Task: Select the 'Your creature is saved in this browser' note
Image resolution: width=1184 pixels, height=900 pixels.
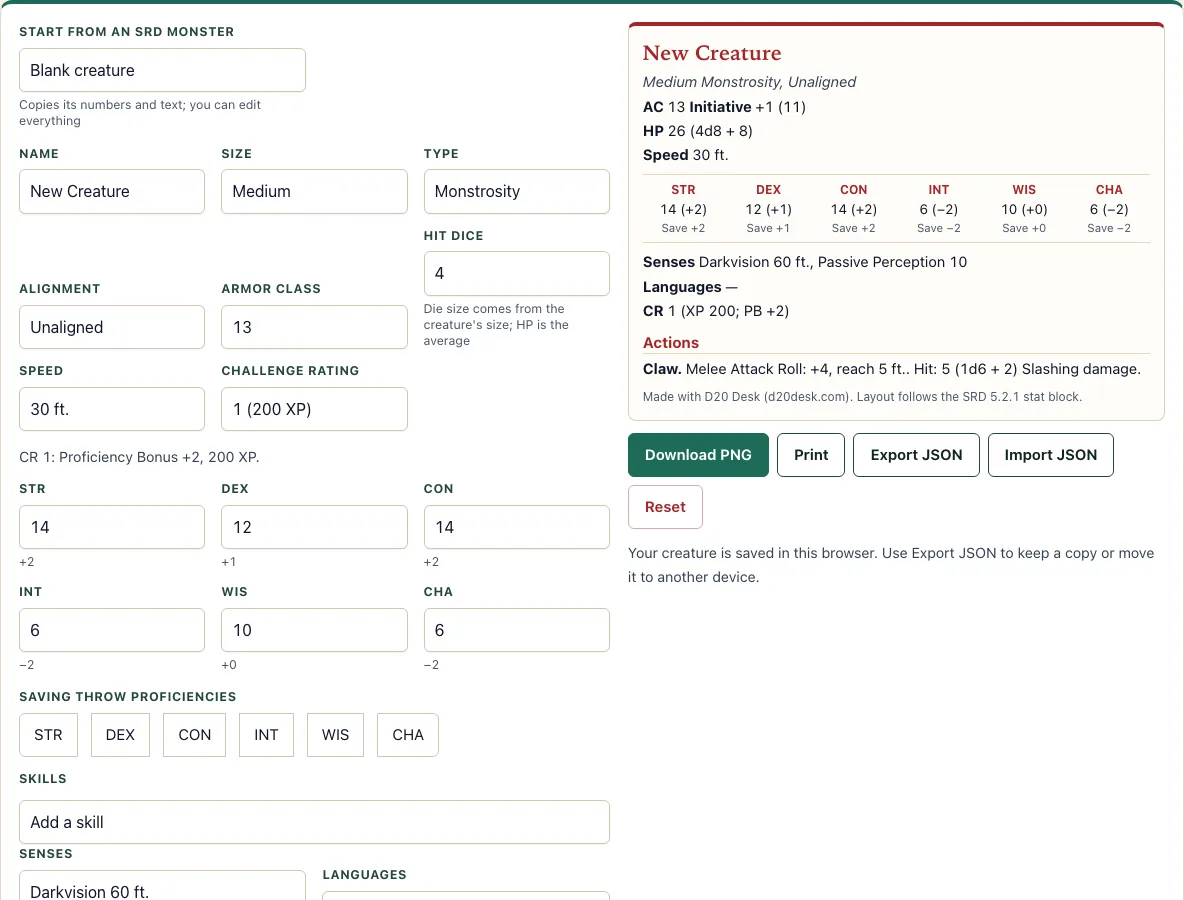Action: (x=891, y=565)
